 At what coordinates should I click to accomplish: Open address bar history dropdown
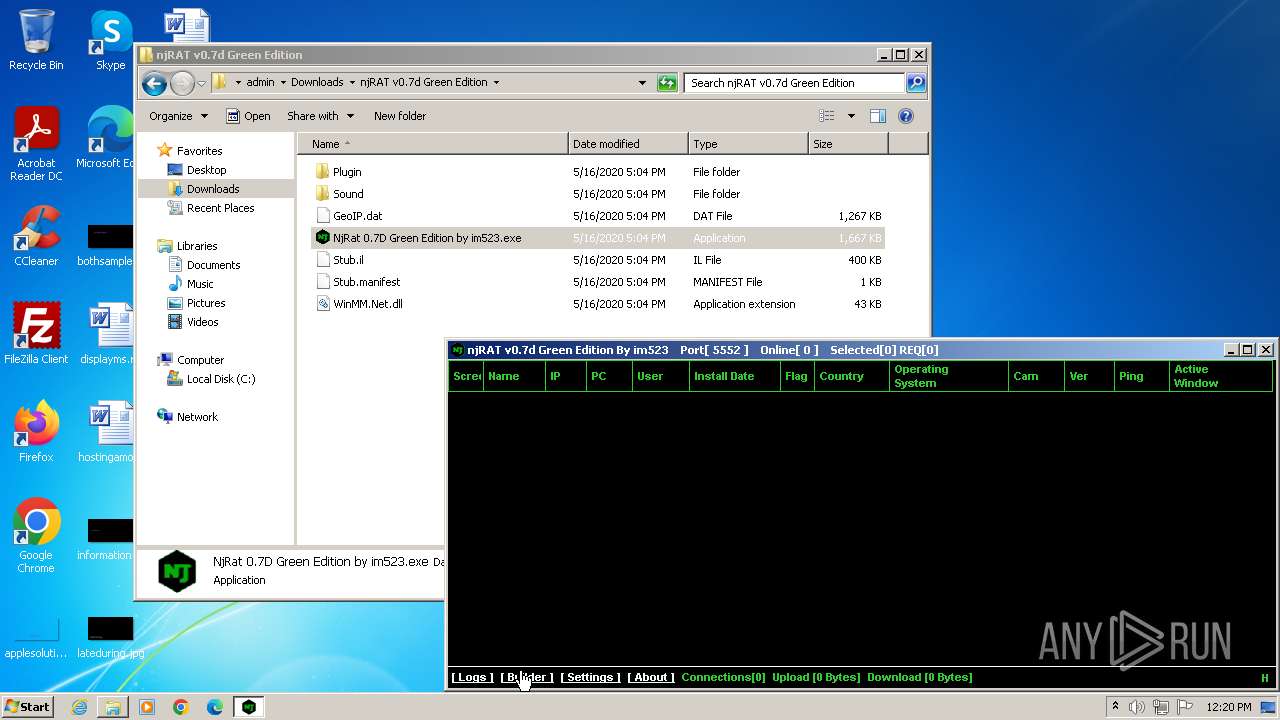pos(642,83)
